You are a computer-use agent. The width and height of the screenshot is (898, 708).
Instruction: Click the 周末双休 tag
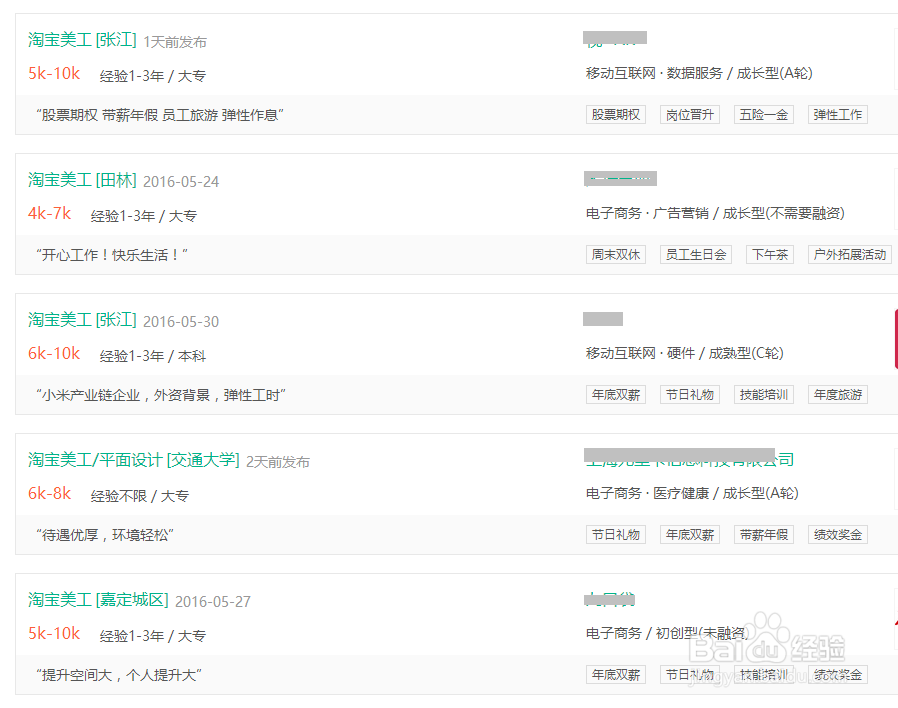[615, 254]
